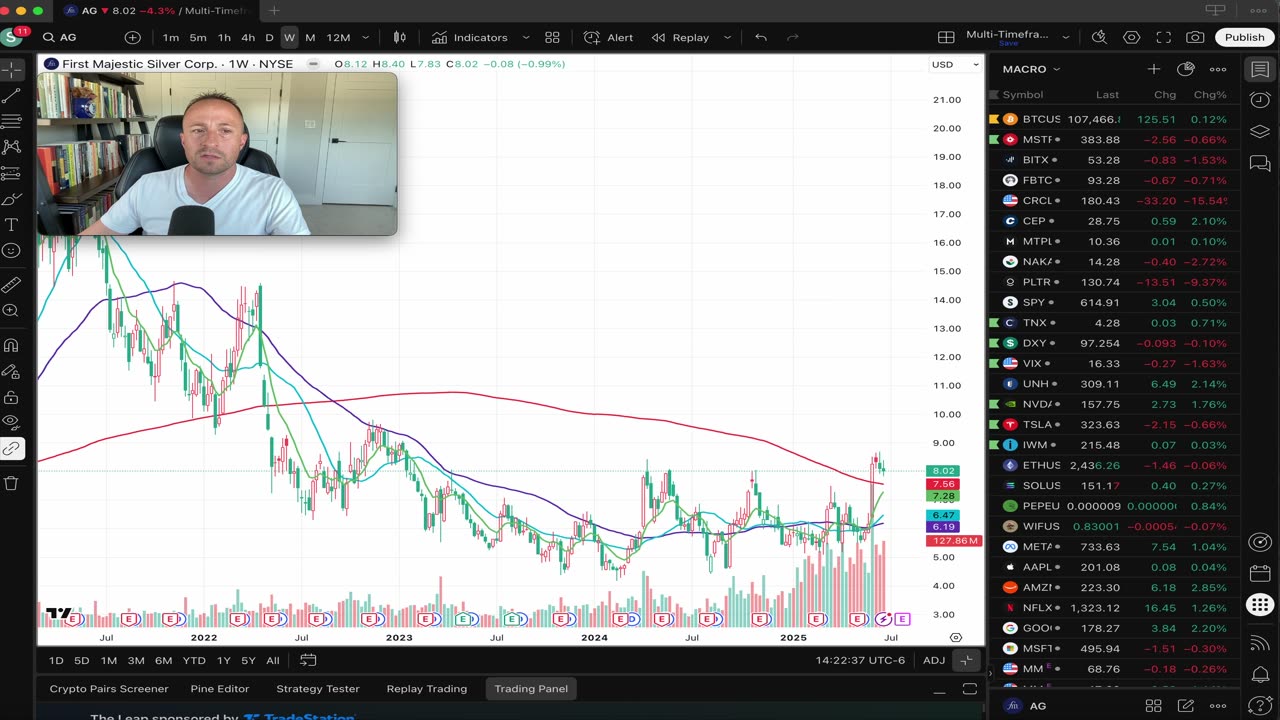Open the emoji and icons tool
Viewport: 1280px width, 720px height.
point(12,251)
